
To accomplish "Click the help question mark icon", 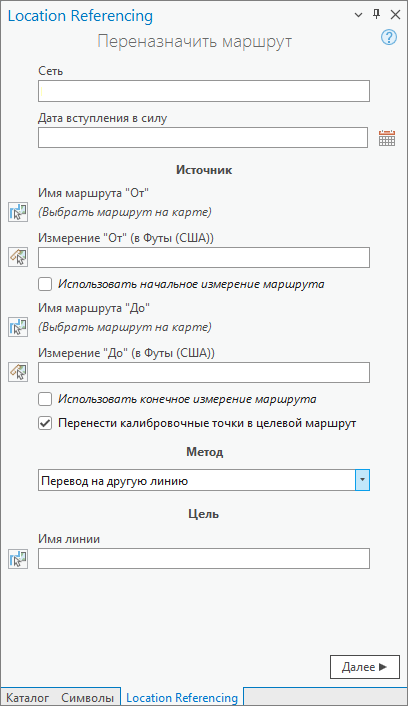I will coord(389,37).
